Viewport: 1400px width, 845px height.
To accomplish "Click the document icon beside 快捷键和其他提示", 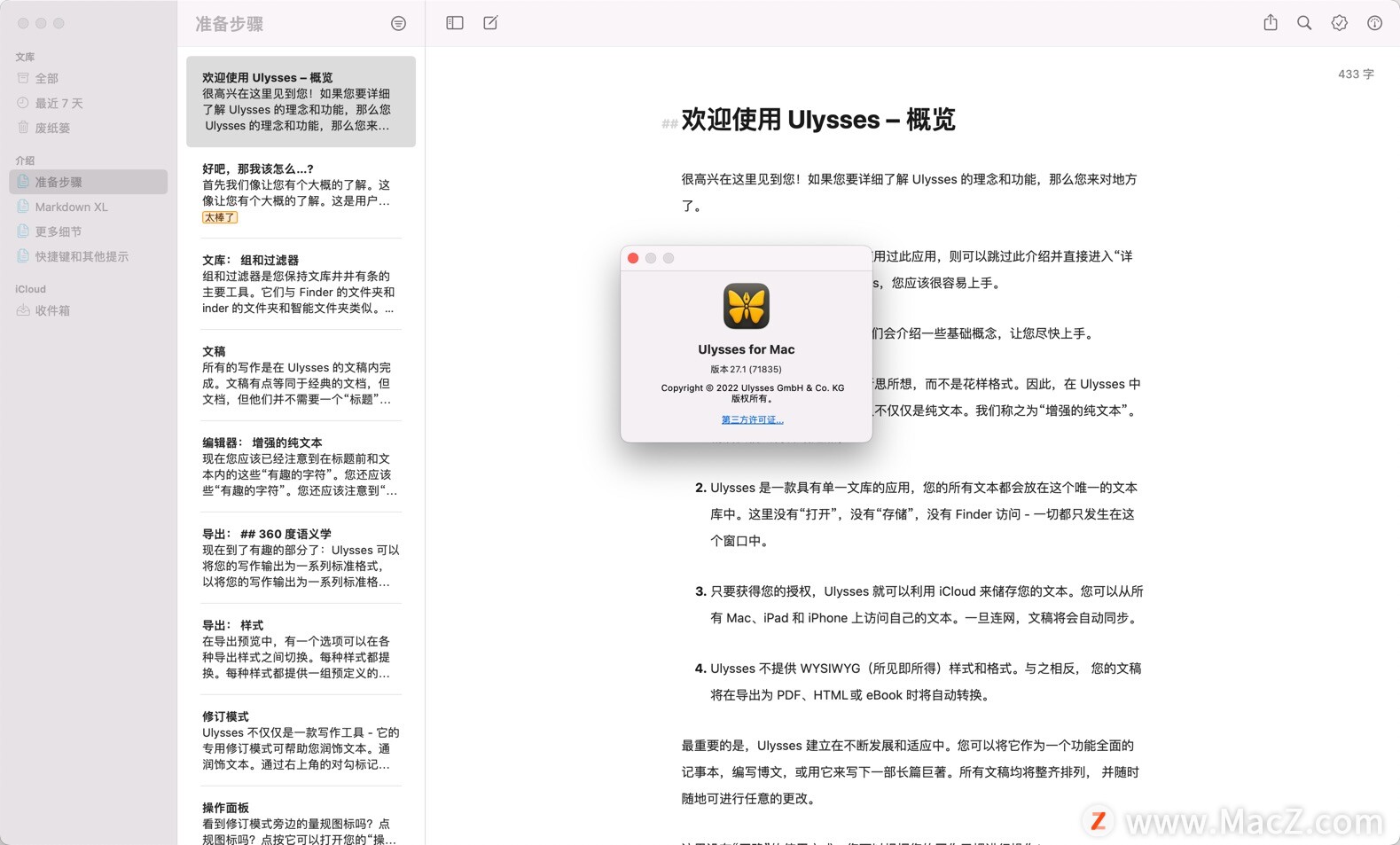I will pos(23,256).
